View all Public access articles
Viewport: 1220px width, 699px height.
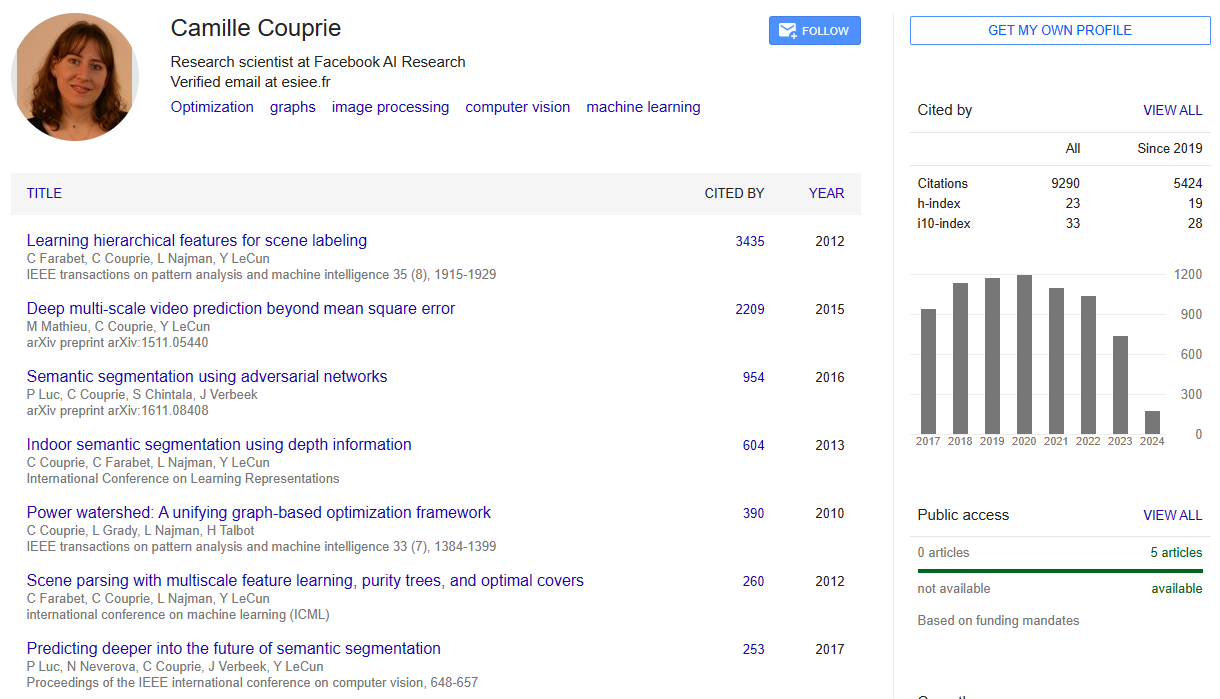(1172, 515)
